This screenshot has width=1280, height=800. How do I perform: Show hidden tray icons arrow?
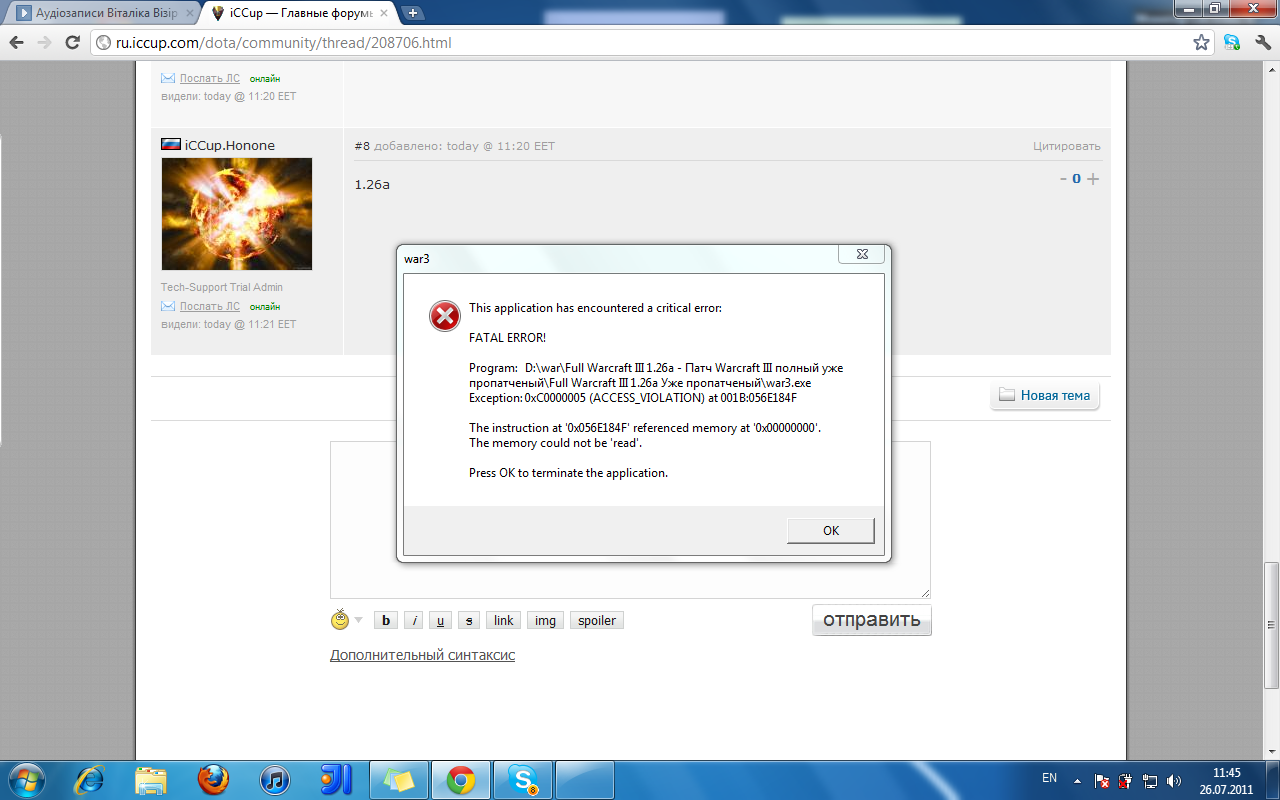pos(1077,780)
